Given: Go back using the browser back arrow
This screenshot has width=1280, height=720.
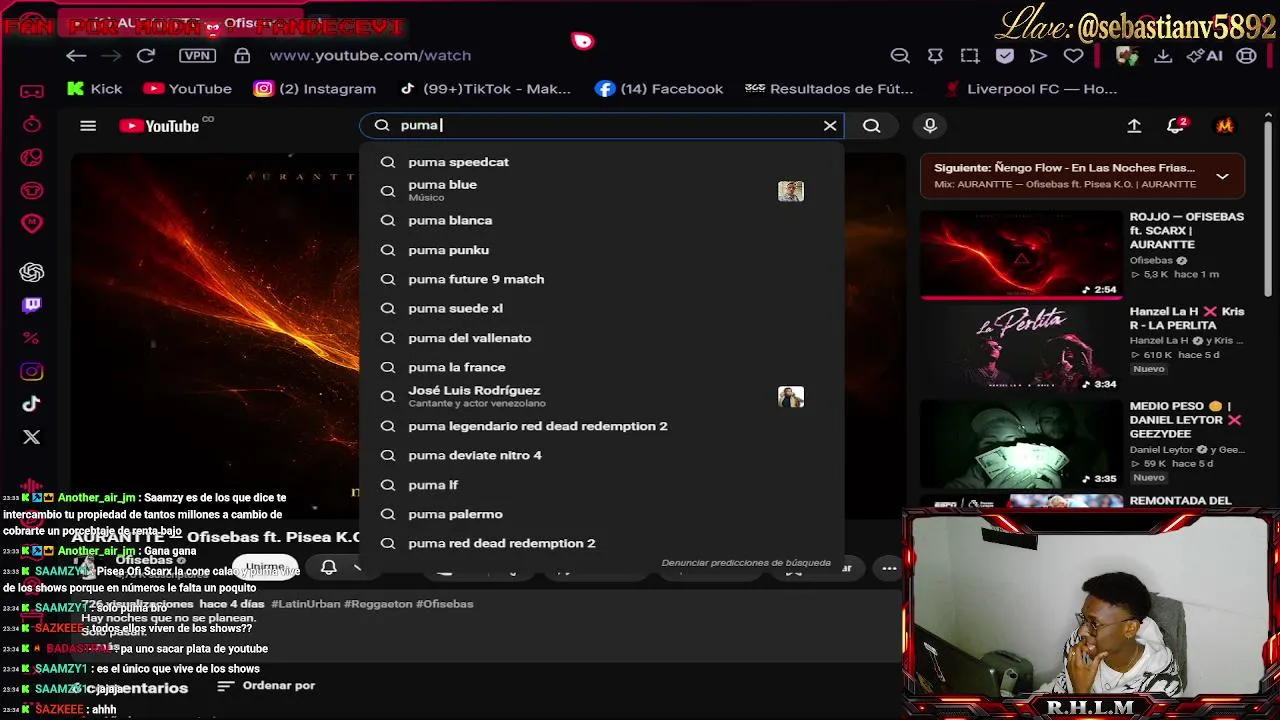Looking at the screenshot, I should coord(76,56).
